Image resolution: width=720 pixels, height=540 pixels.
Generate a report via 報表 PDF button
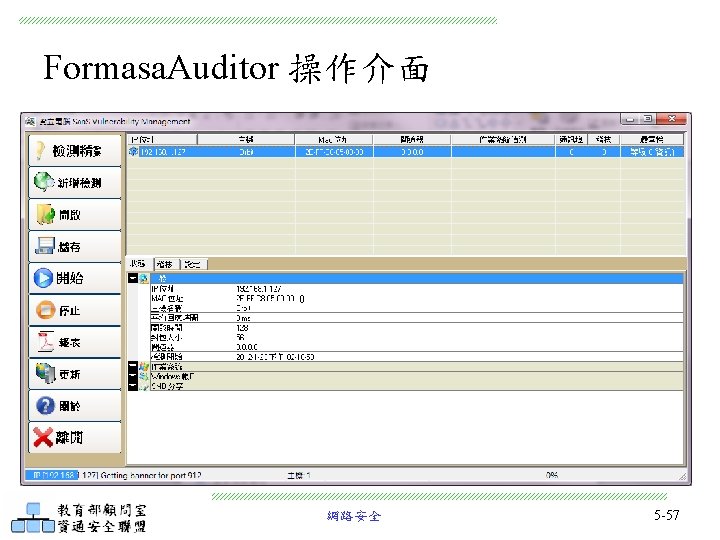75,342
